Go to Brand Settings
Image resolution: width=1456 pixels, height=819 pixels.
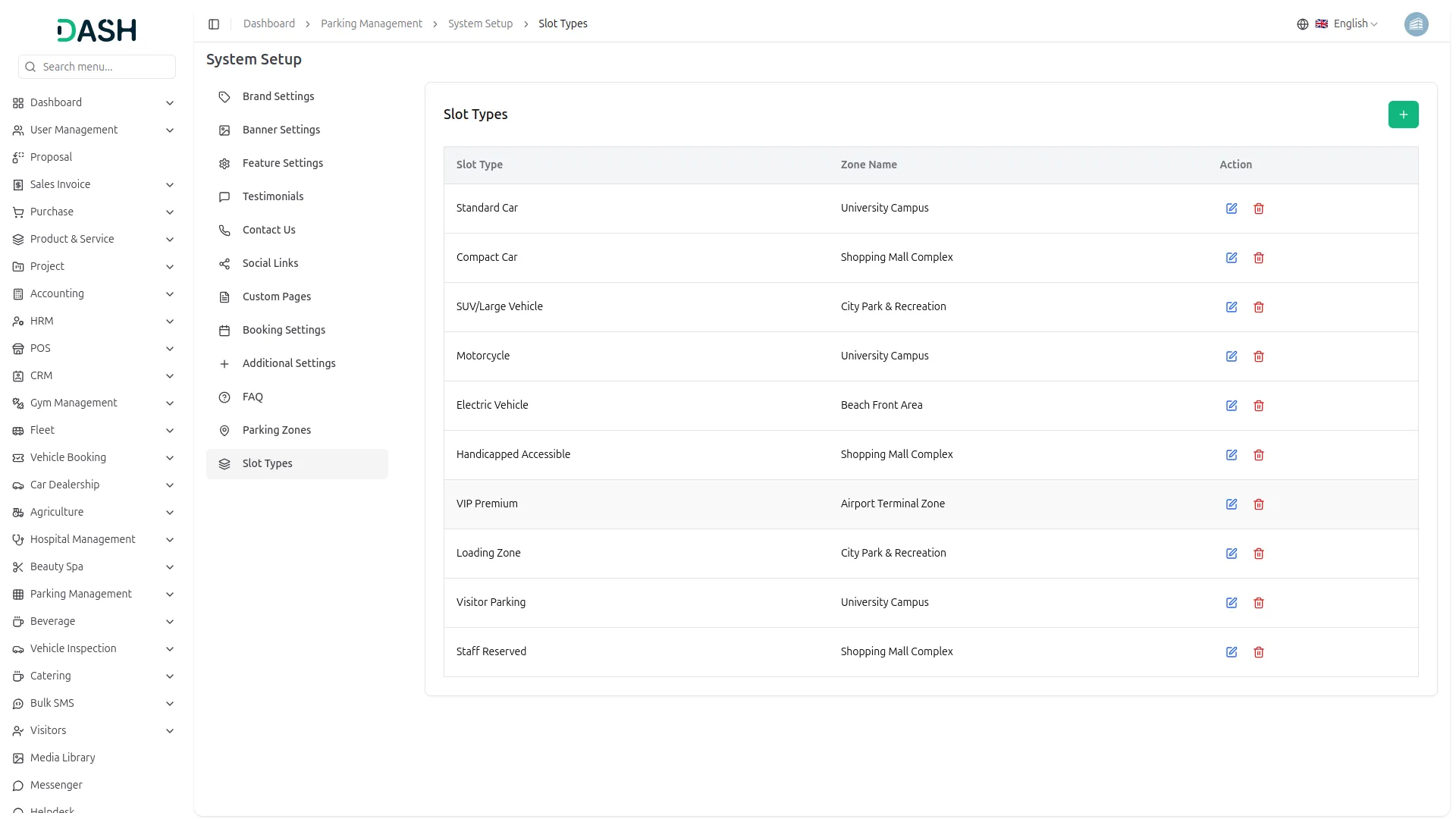pos(278,96)
